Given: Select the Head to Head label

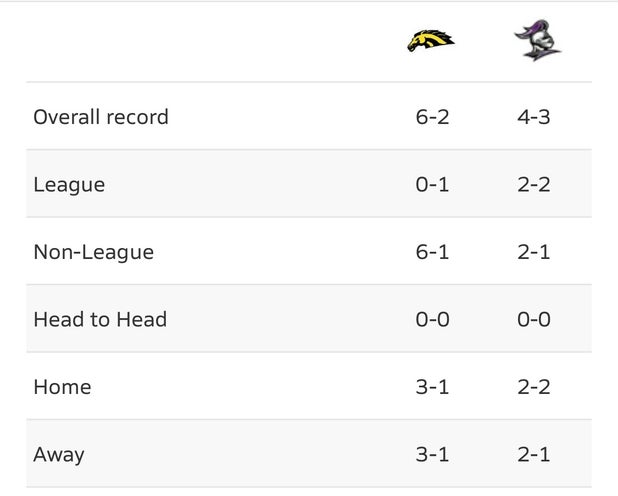Looking at the screenshot, I should (100, 319).
